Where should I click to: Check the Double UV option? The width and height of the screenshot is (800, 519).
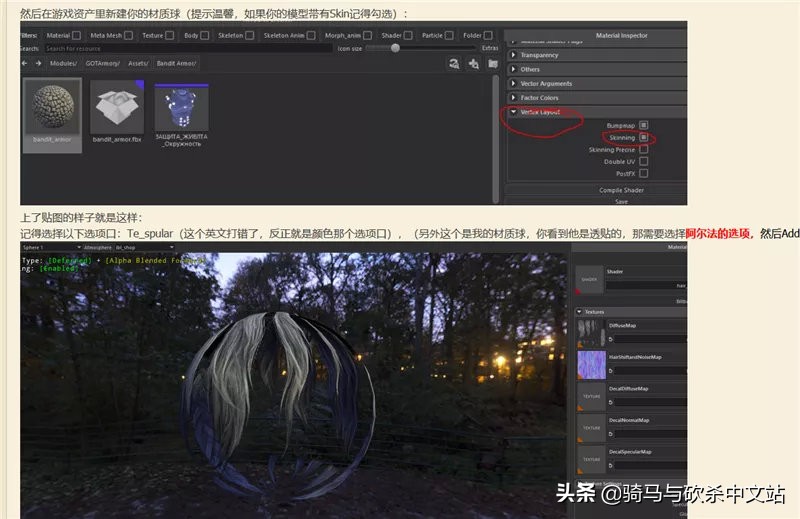(x=644, y=161)
